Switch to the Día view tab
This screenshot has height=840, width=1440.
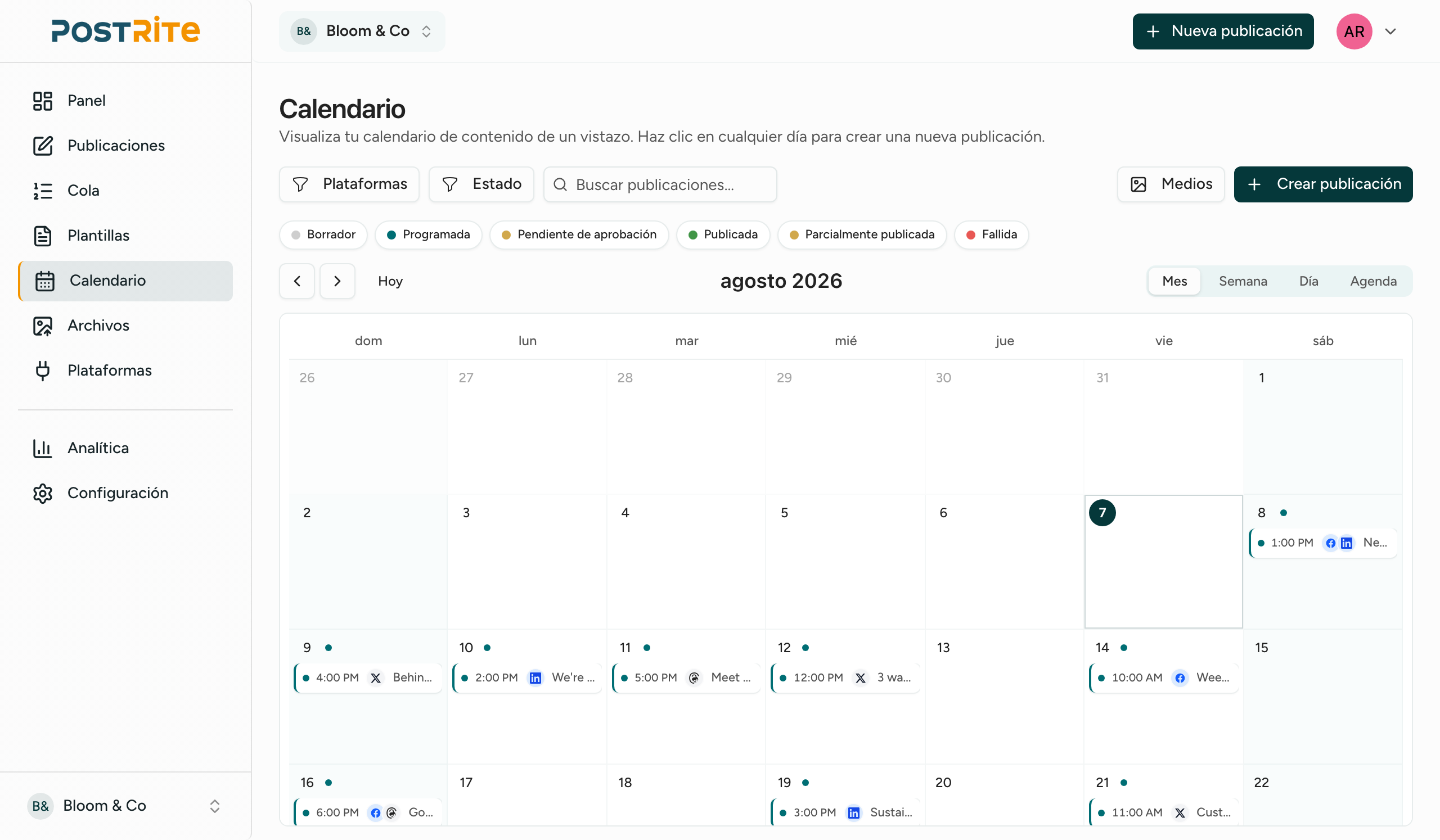click(1308, 281)
